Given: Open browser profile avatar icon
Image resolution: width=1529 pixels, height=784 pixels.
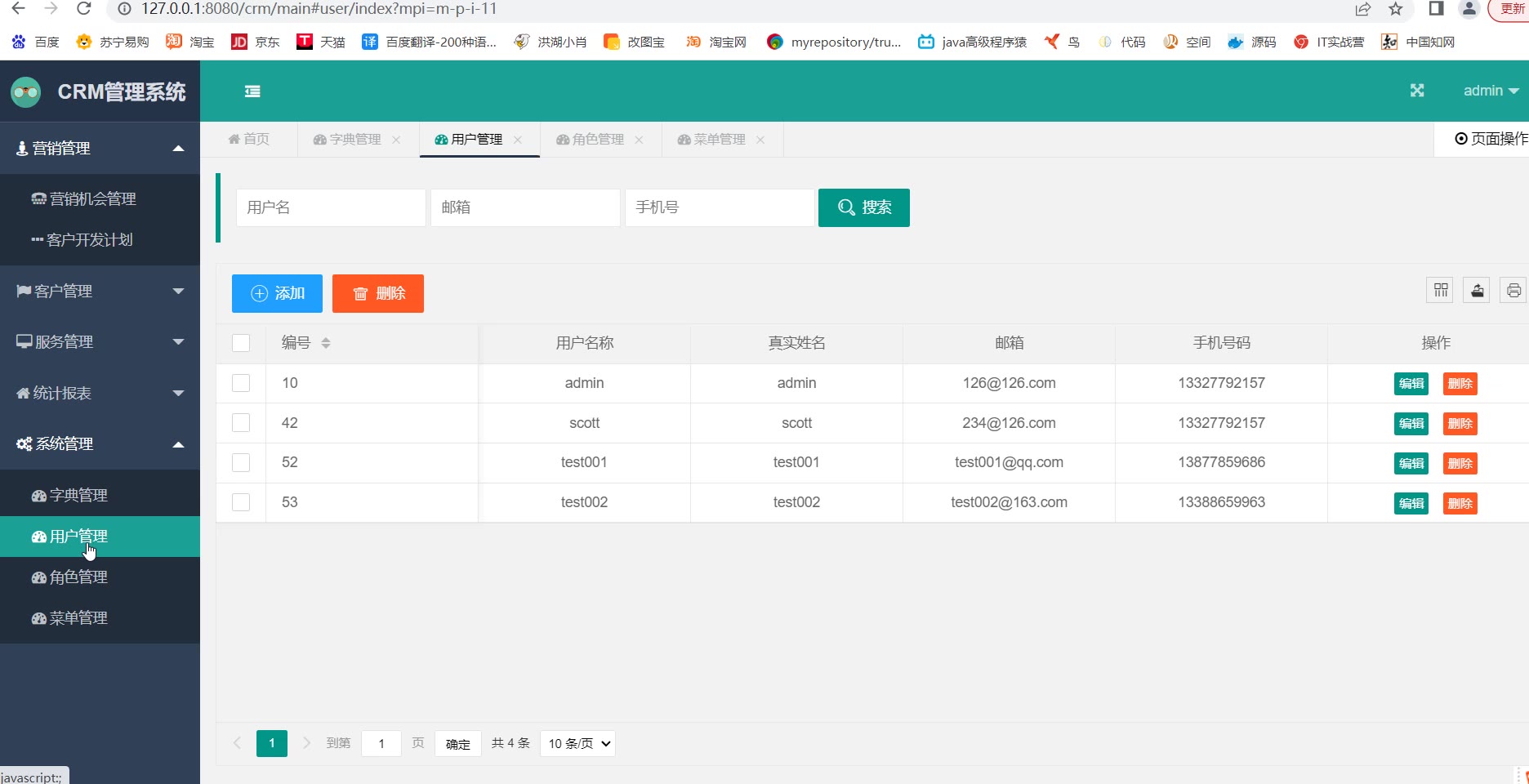Looking at the screenshot, I should pyautogui.click(x=1469, y=9).
